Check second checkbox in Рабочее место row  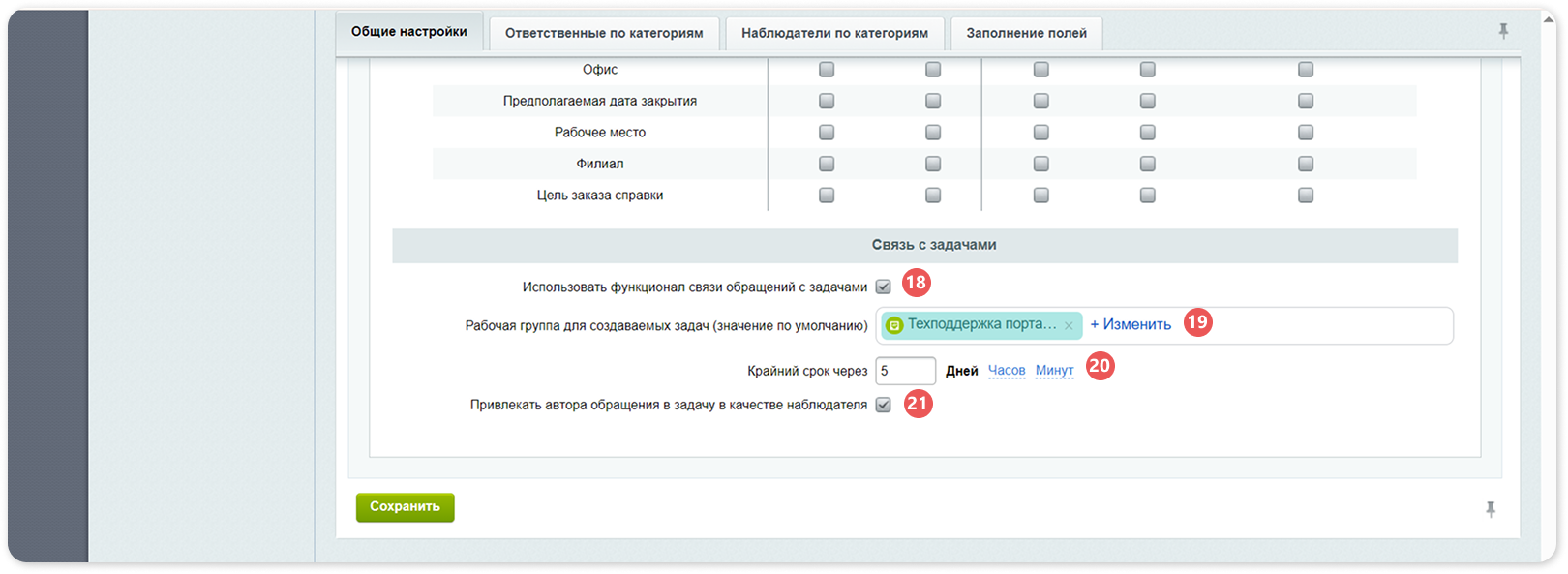coord(933,133)
